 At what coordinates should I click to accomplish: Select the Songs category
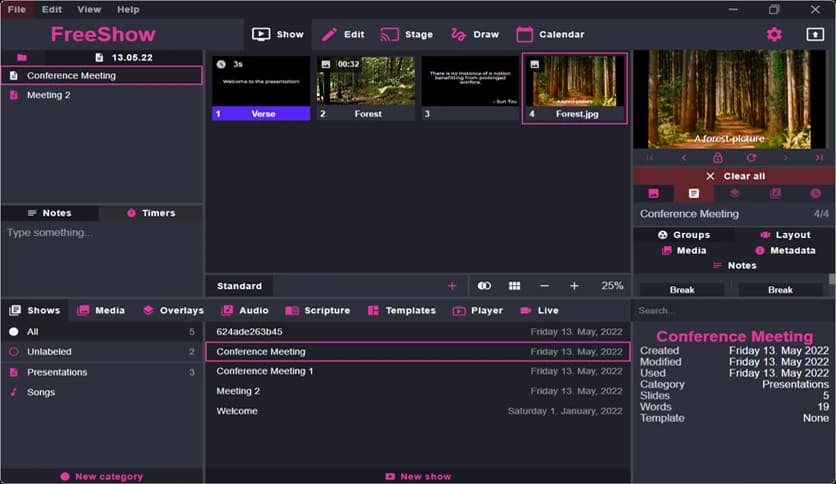(x=102, y=392)
